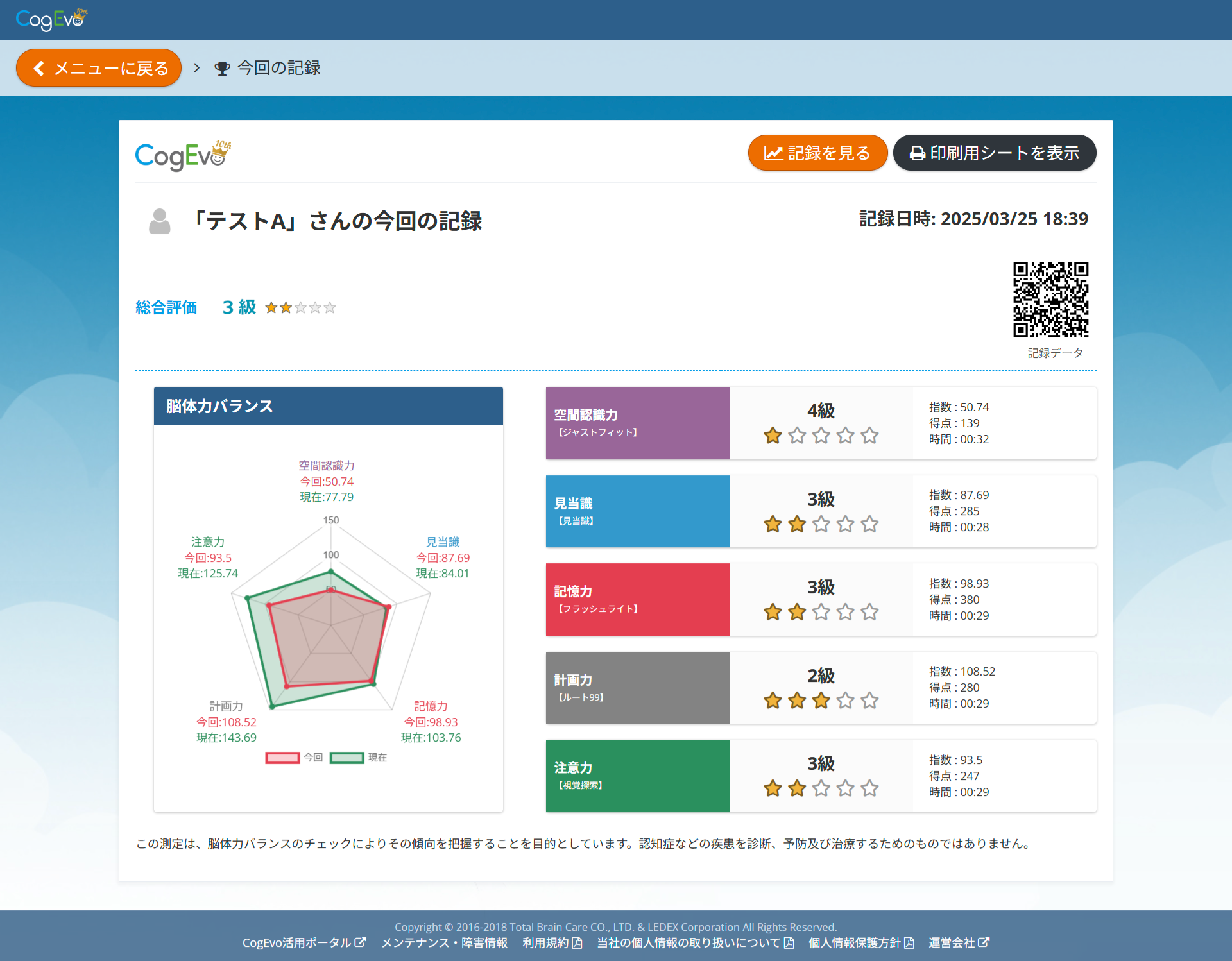Click the blue 見当識 category card
This screenshot has width=1232, height=961.
pyautogui.click(x=638, y=511)
